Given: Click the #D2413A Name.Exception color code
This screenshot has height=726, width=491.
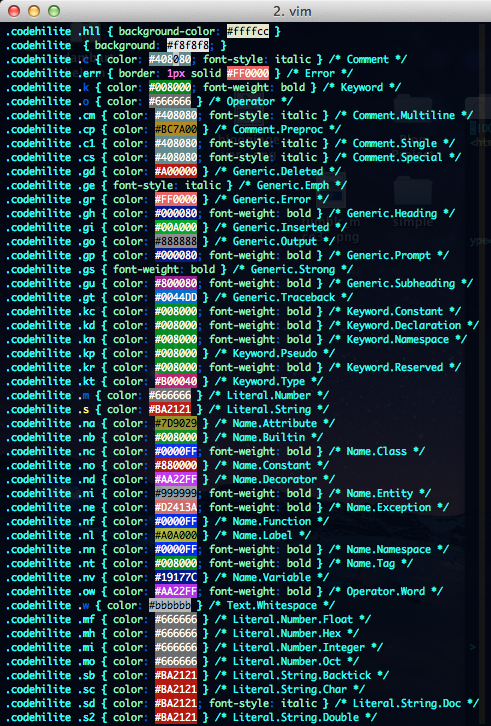Looking at the screenshot, I should coord(176,507).
